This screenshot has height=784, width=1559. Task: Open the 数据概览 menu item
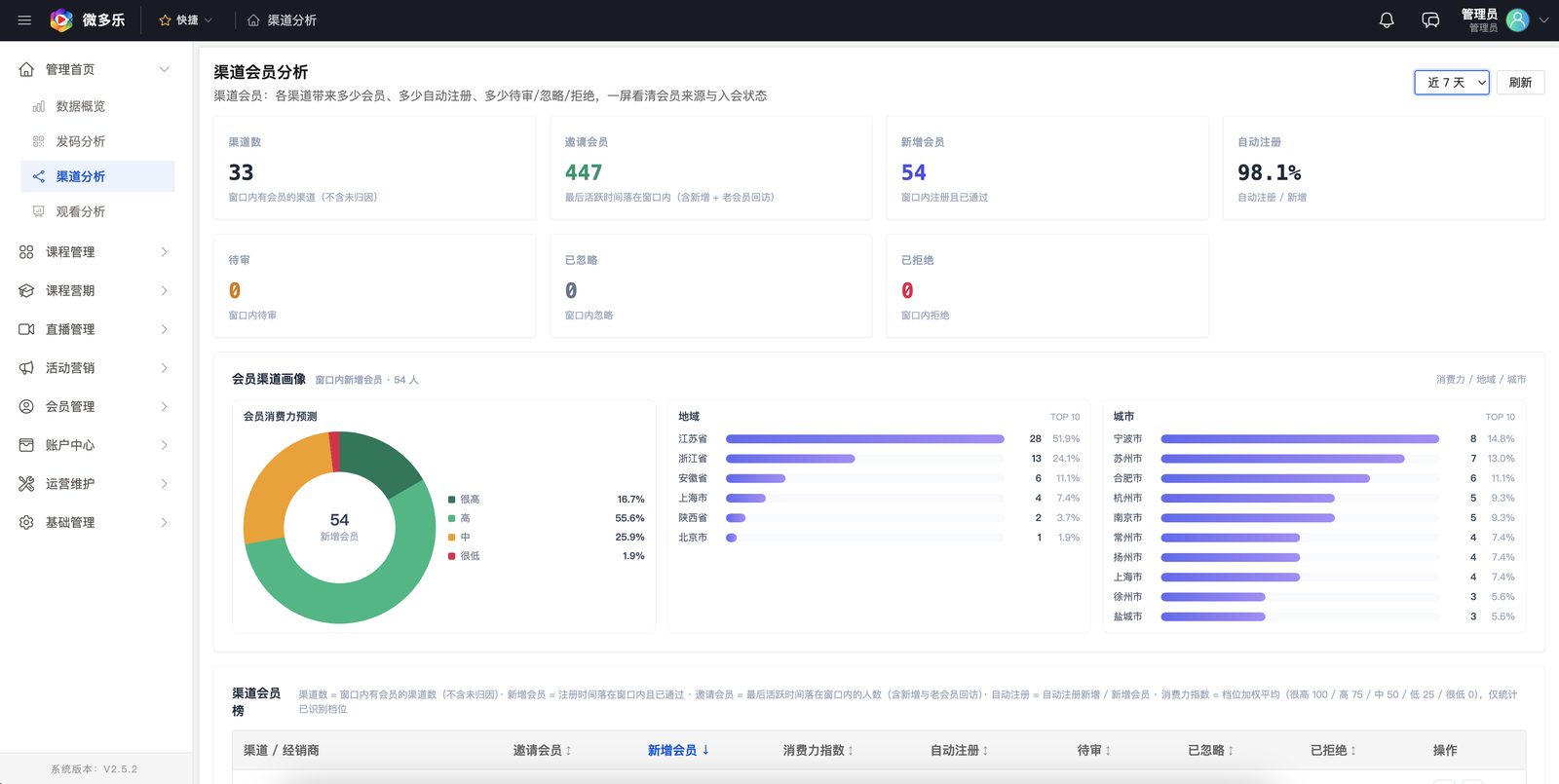(x=97, y=106)
